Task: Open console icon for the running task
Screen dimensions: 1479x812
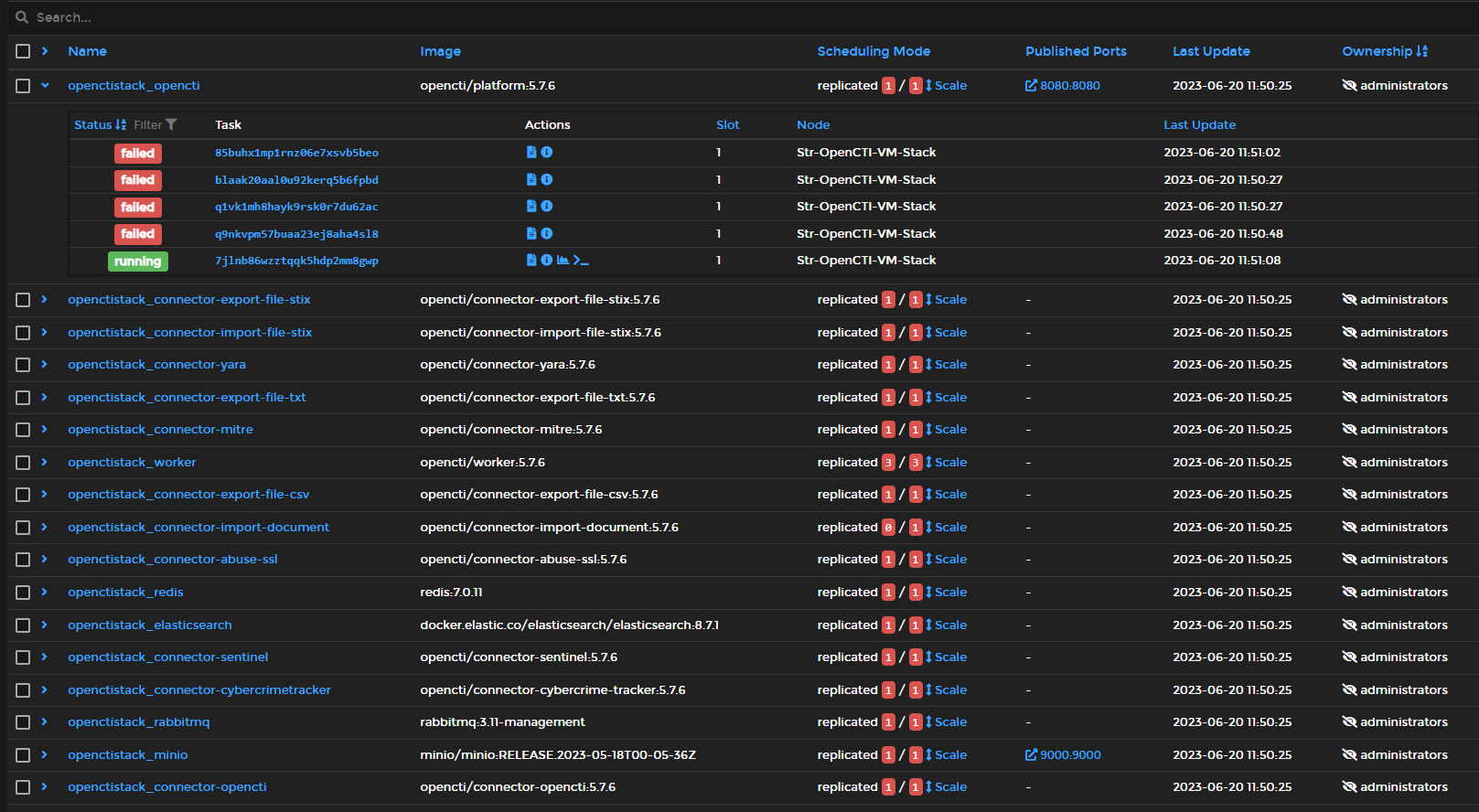Action: pyautogui.click(x=581, y=261)
